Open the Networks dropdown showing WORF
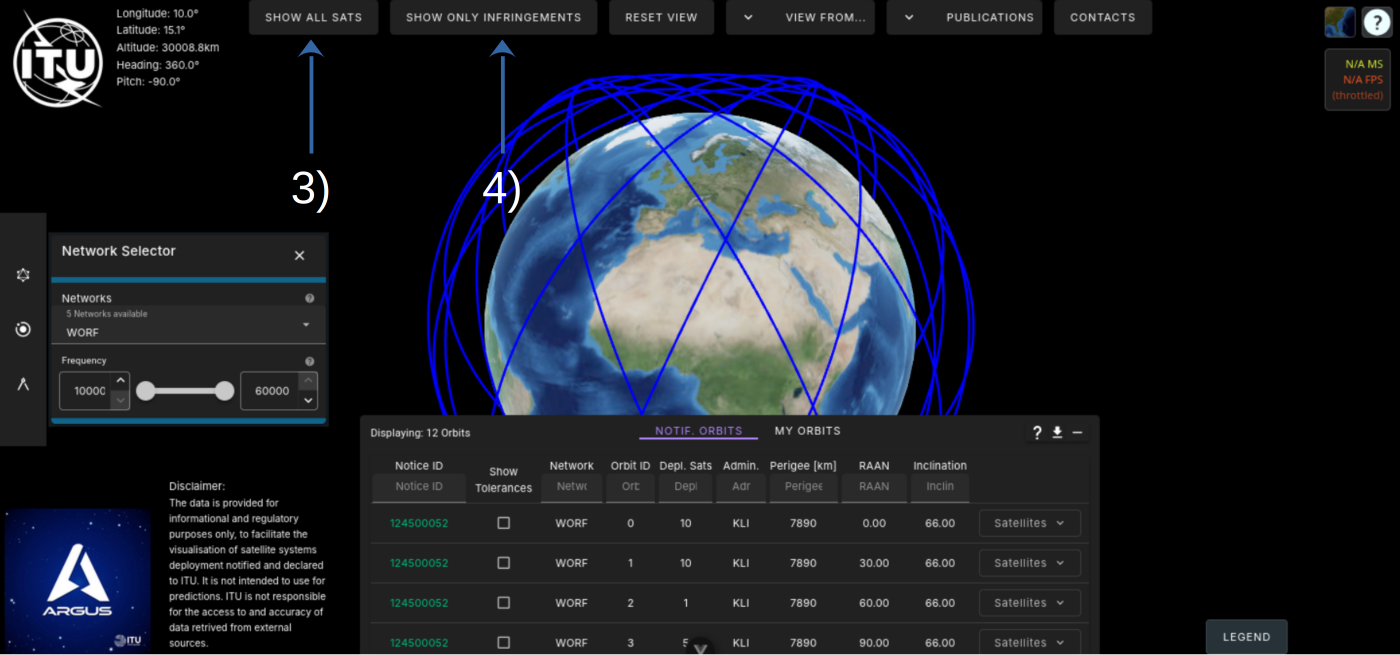 click(x=188, y=326)
